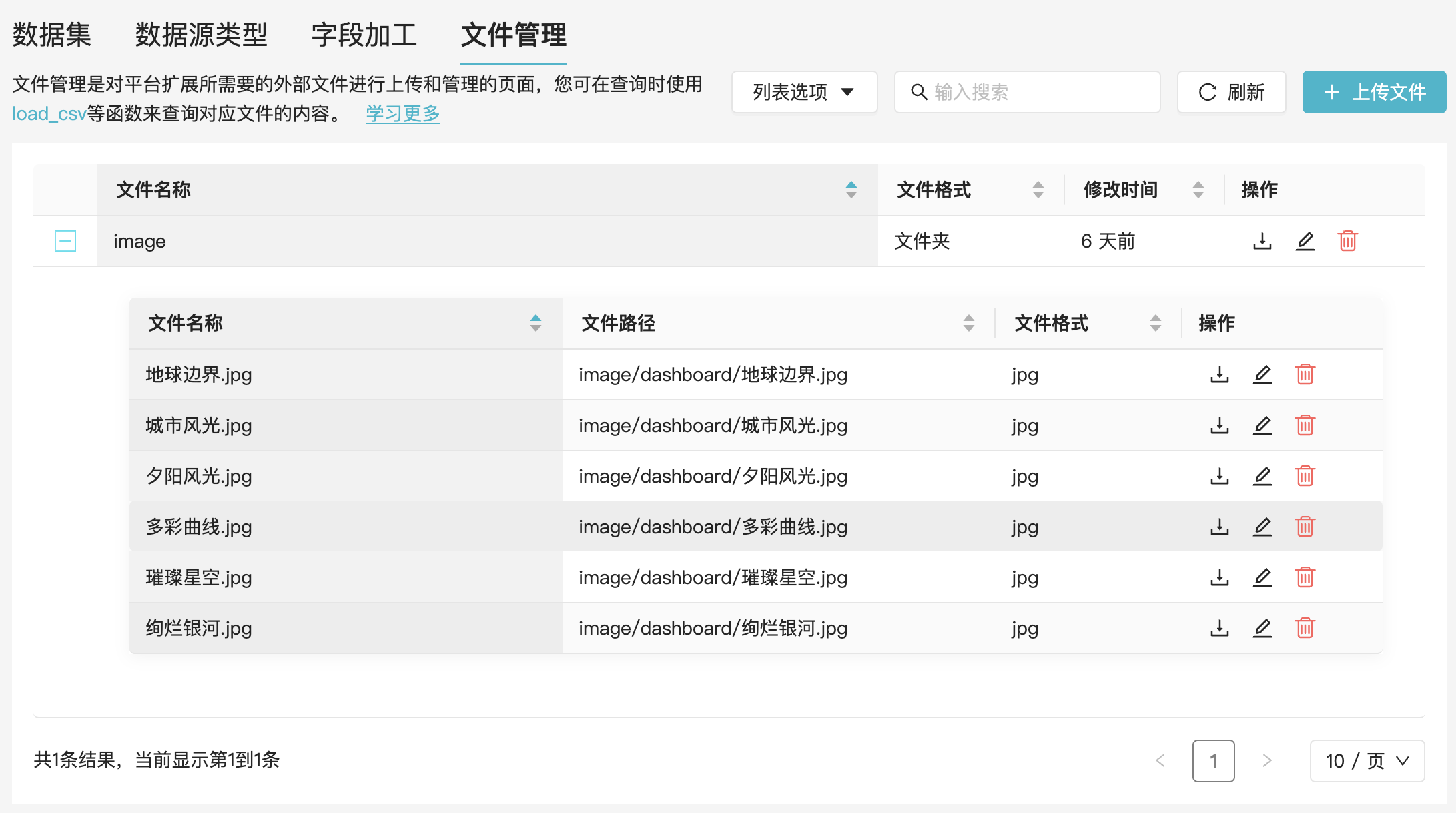Image resolution: width=1456 pixels, height=813 pixels.
Task: Download 绚烂银河.jpg file
Action: click(1219, 628)
